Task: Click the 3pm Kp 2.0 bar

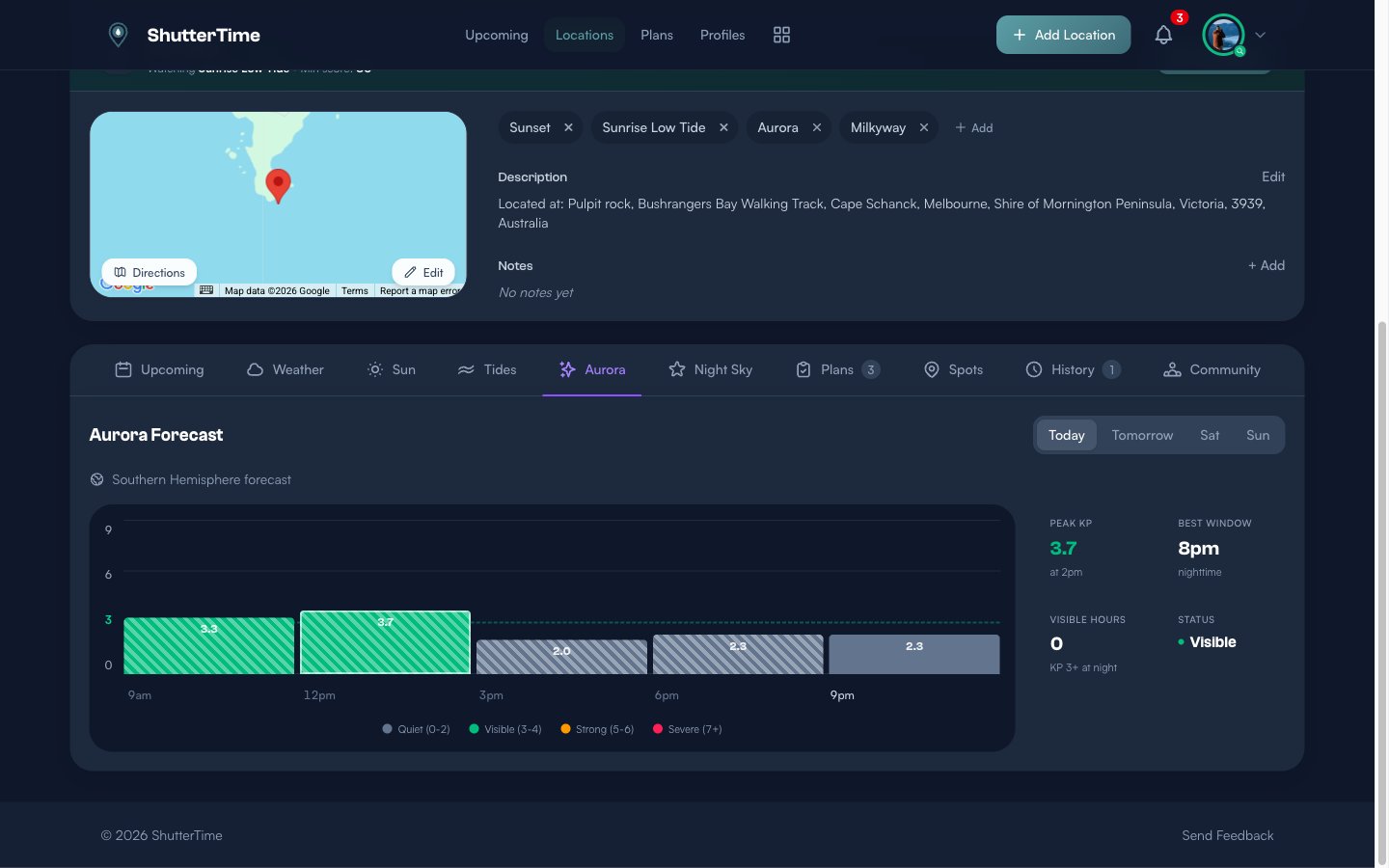Action: (x=561, y=657)
